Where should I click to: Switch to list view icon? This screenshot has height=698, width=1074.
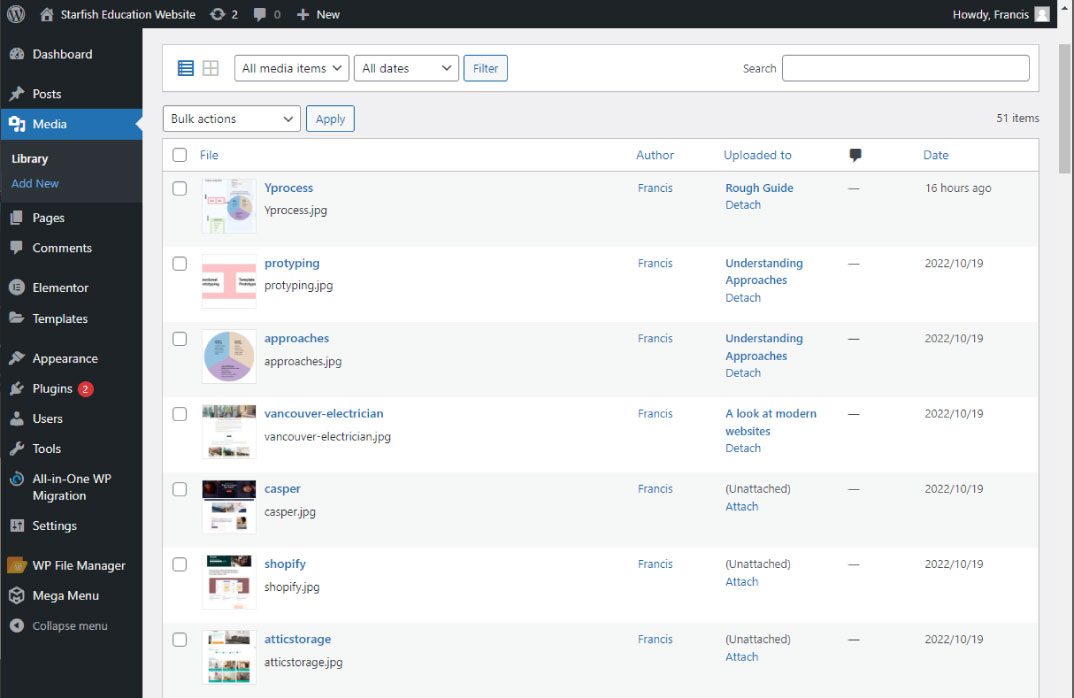point(186,68)
